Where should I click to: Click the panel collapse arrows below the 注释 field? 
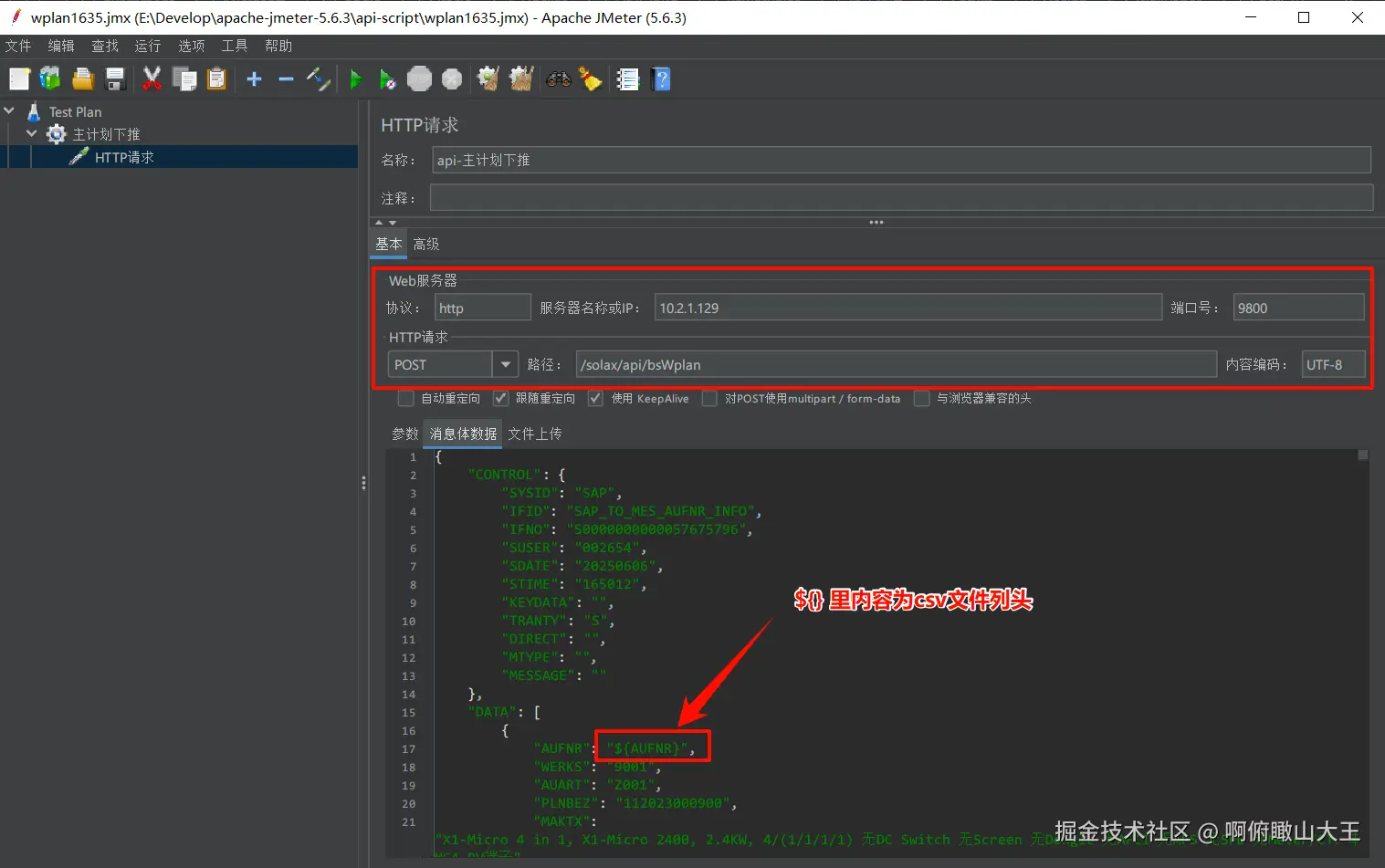386,223
